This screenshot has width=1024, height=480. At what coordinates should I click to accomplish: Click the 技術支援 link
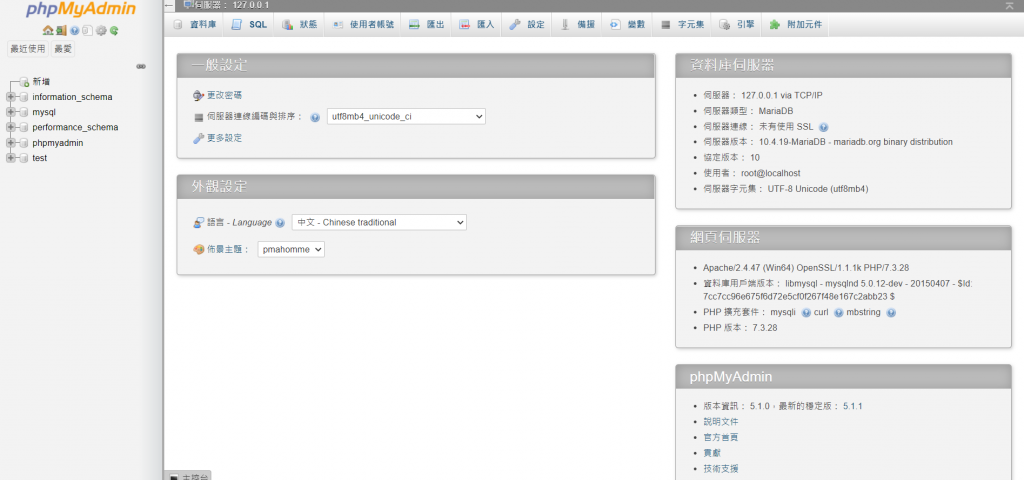(x=720, y=469)
